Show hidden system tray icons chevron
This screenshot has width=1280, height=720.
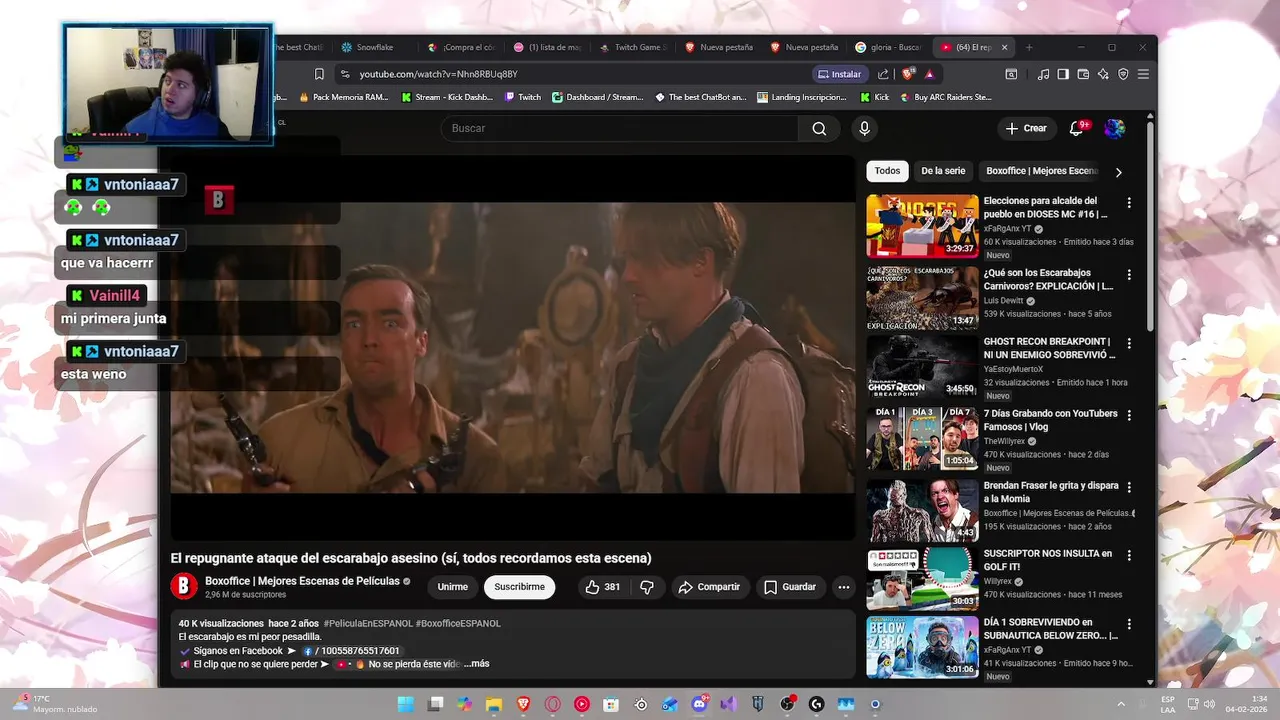pyautogui.click(x=1120, y=704)
